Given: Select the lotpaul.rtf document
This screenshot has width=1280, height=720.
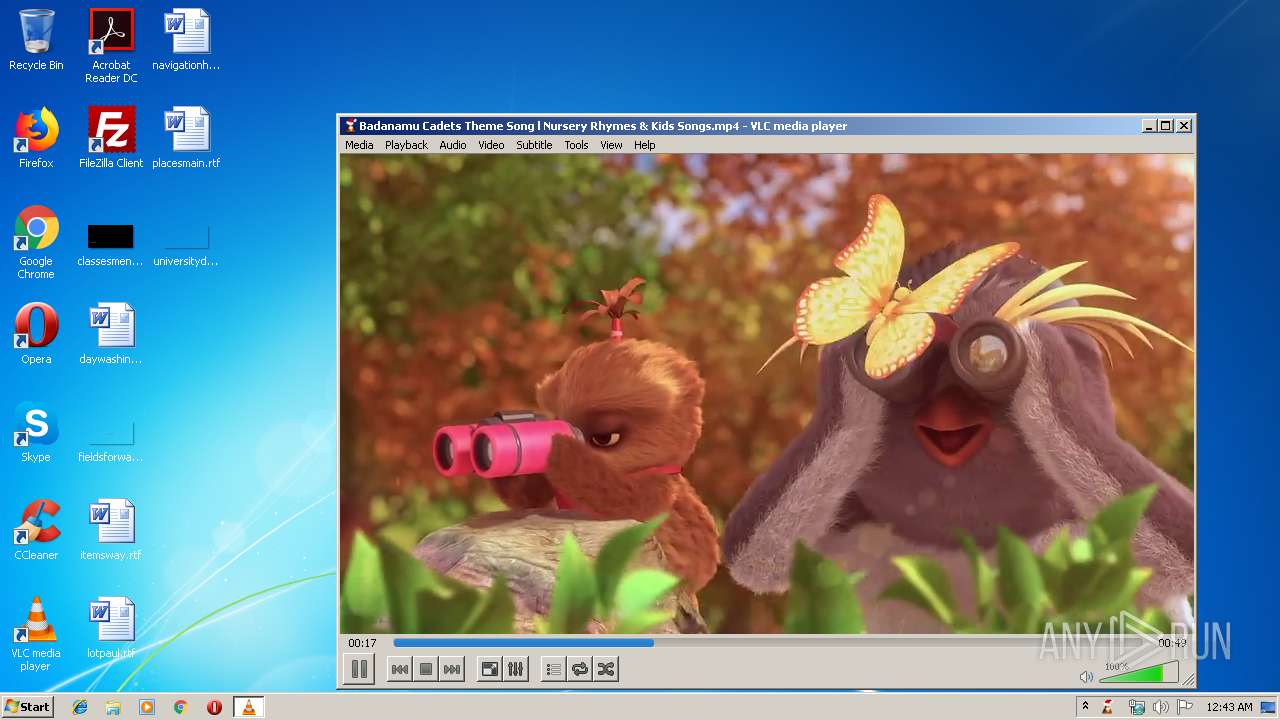Looking at the screenshot, I should click(111, 628).
